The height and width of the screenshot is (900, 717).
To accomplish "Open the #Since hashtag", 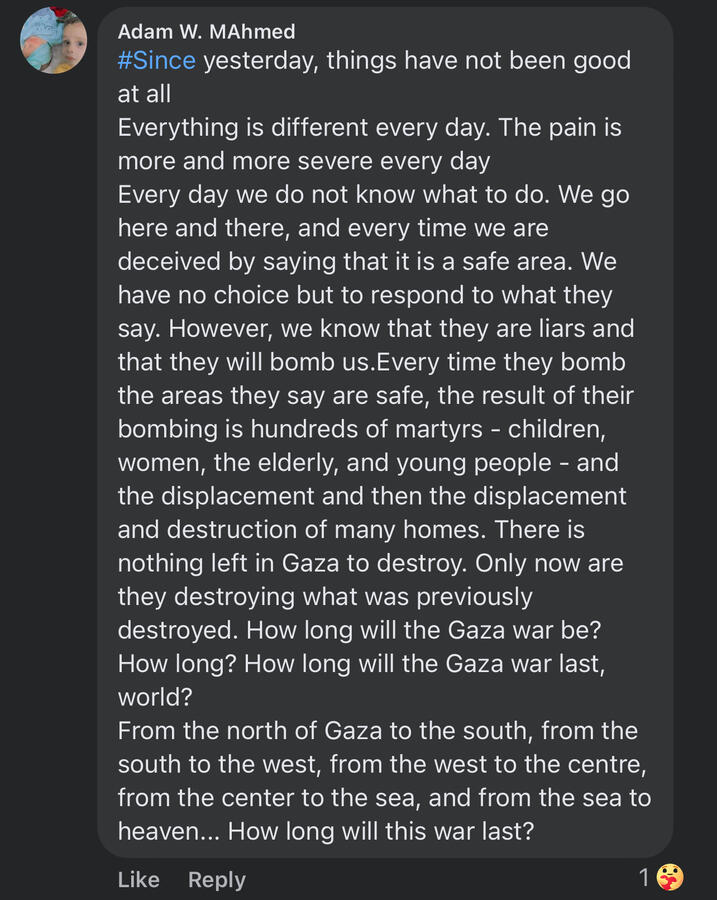I will point(157,60).
